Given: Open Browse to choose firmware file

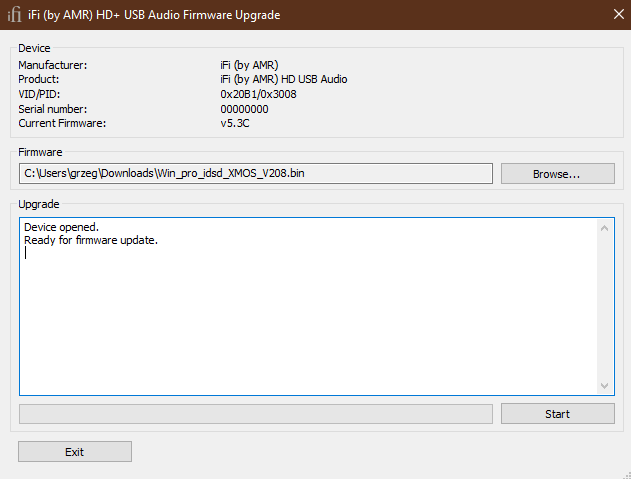Looking at the screenshot, I should (557, 173).
